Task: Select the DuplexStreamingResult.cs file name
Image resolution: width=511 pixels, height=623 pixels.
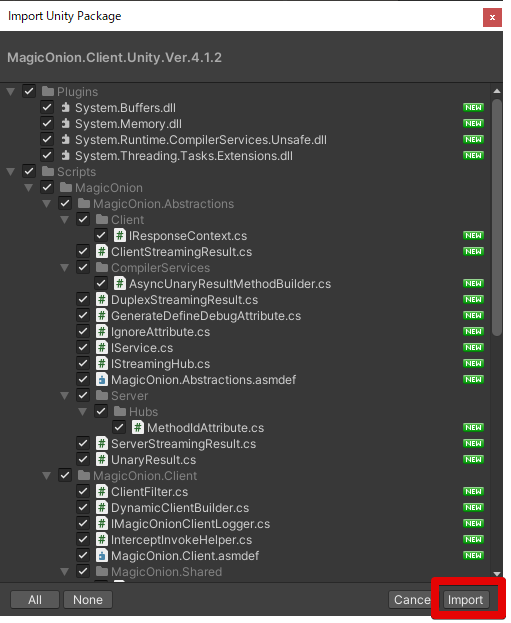Action: pos(184,300)
